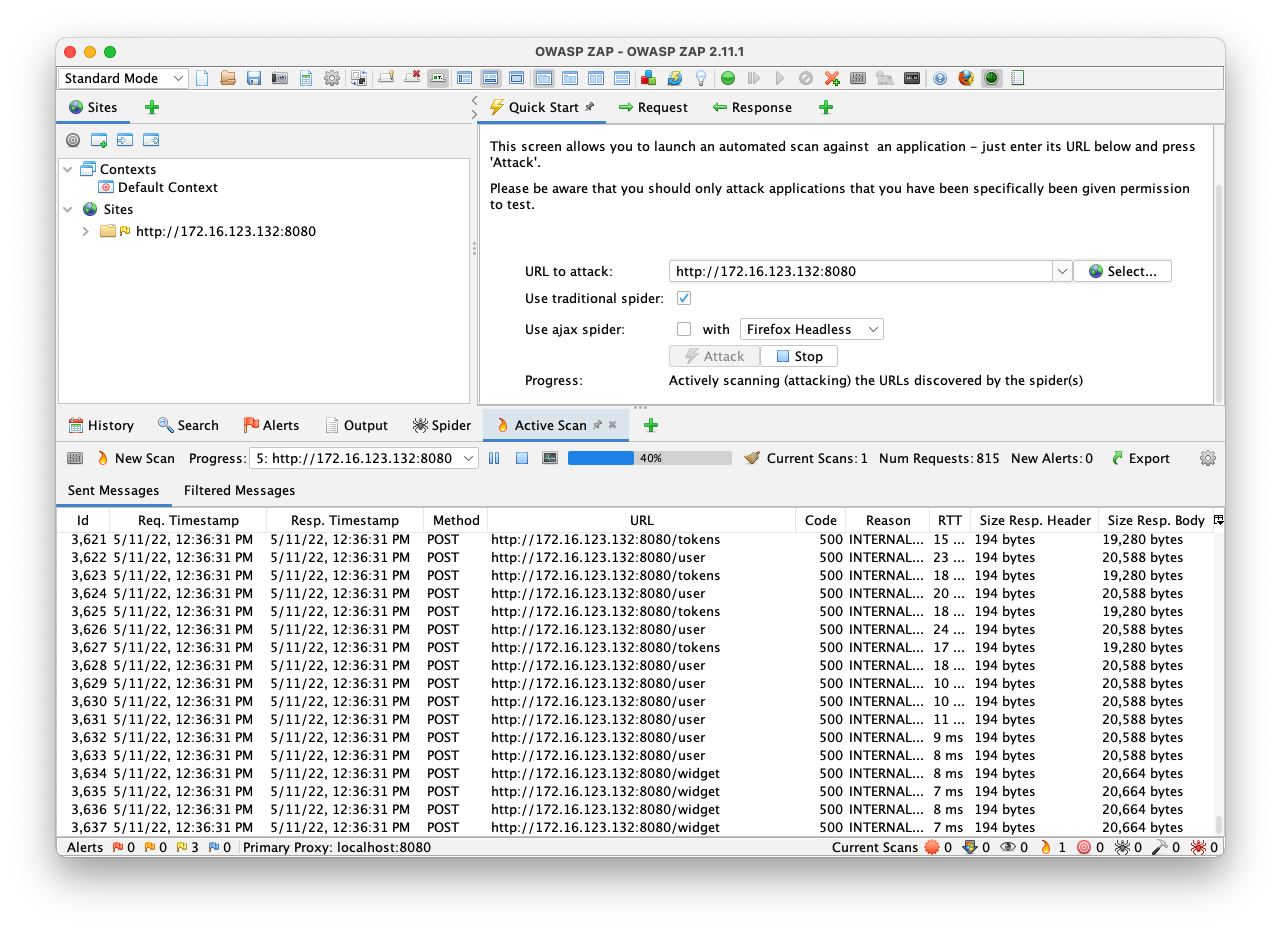This screenshot has height=931, width=1281.
Task: Open Session Properties icon in toolbar
Action: (306, 78)
